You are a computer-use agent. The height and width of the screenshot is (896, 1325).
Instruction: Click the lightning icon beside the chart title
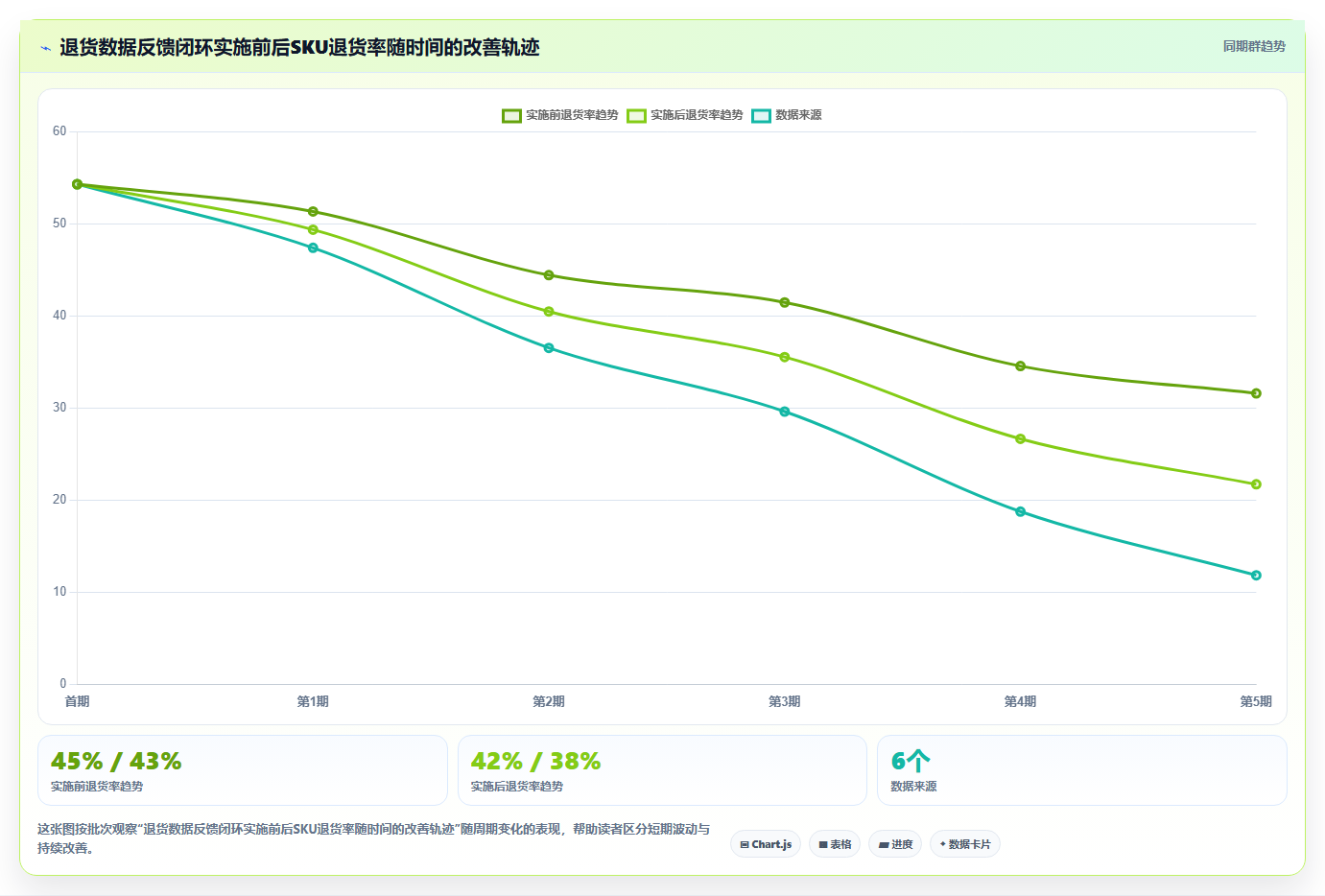click(x=45, y=48)
